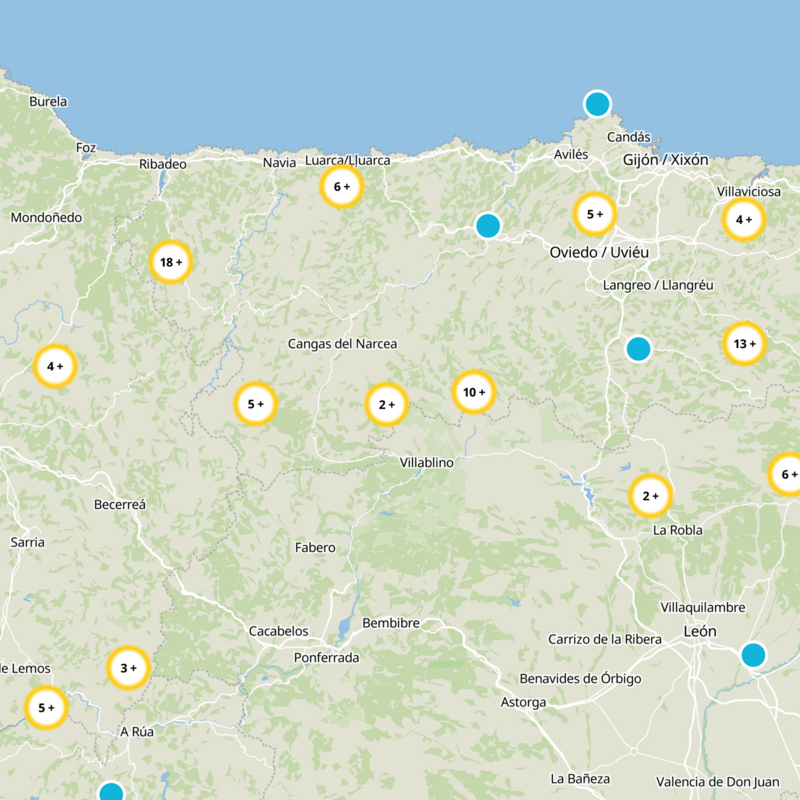Click the Carrizo de la Ribera label
The width and height of the screenshot is (800, 800).
(605, 639)
